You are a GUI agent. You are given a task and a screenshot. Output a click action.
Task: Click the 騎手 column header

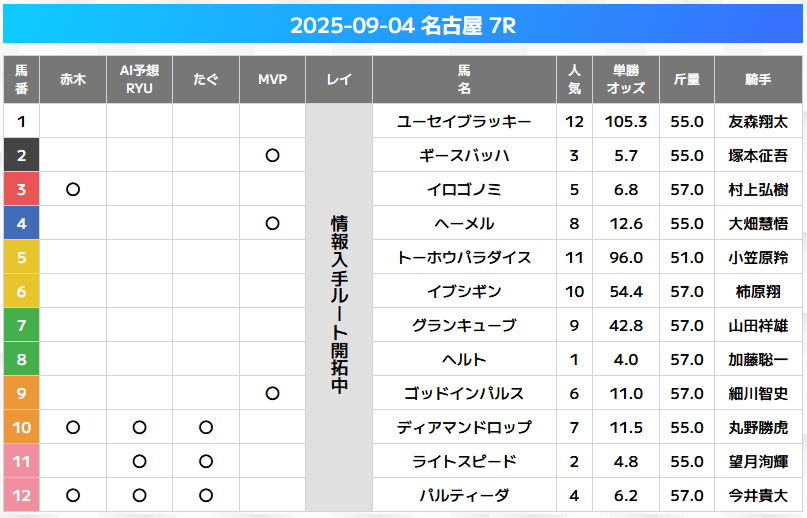tap(758, 80)
